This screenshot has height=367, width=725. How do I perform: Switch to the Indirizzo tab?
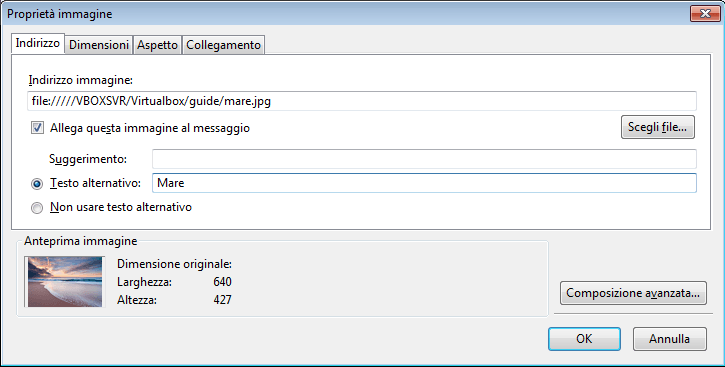tap(37, 43)
